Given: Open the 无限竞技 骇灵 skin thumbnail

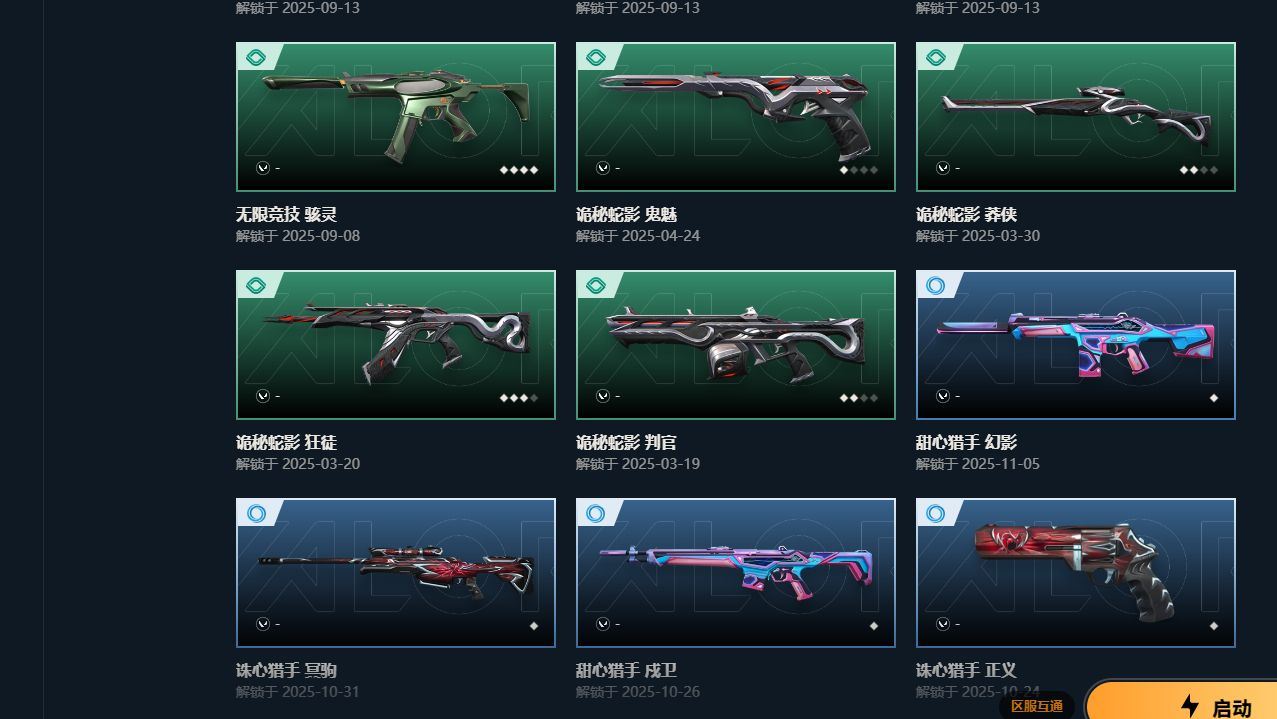Looking at the screenshot, I should (396, 117).
